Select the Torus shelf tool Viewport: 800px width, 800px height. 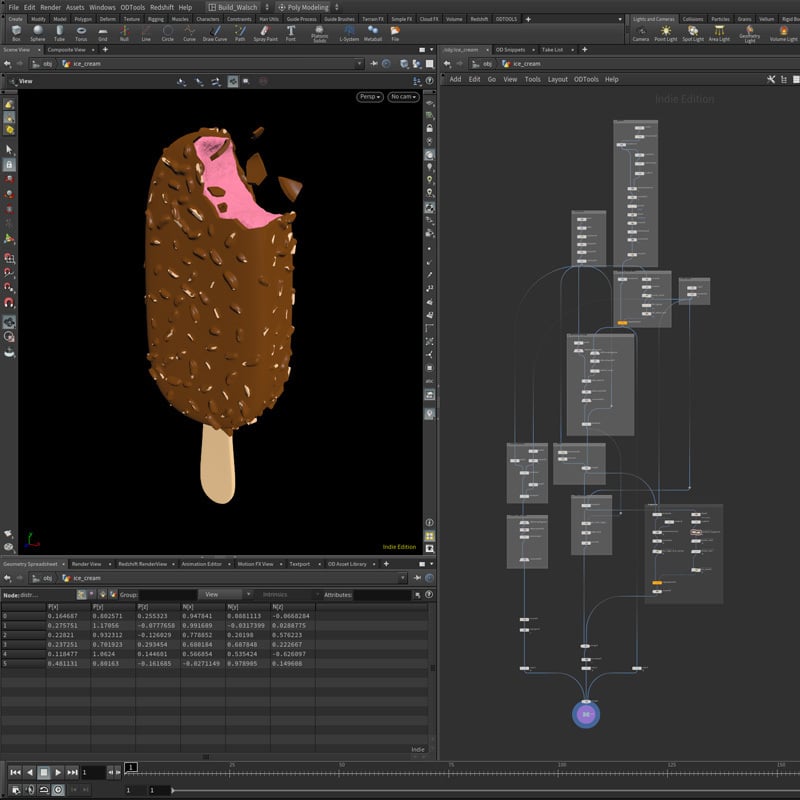[81, 33]
